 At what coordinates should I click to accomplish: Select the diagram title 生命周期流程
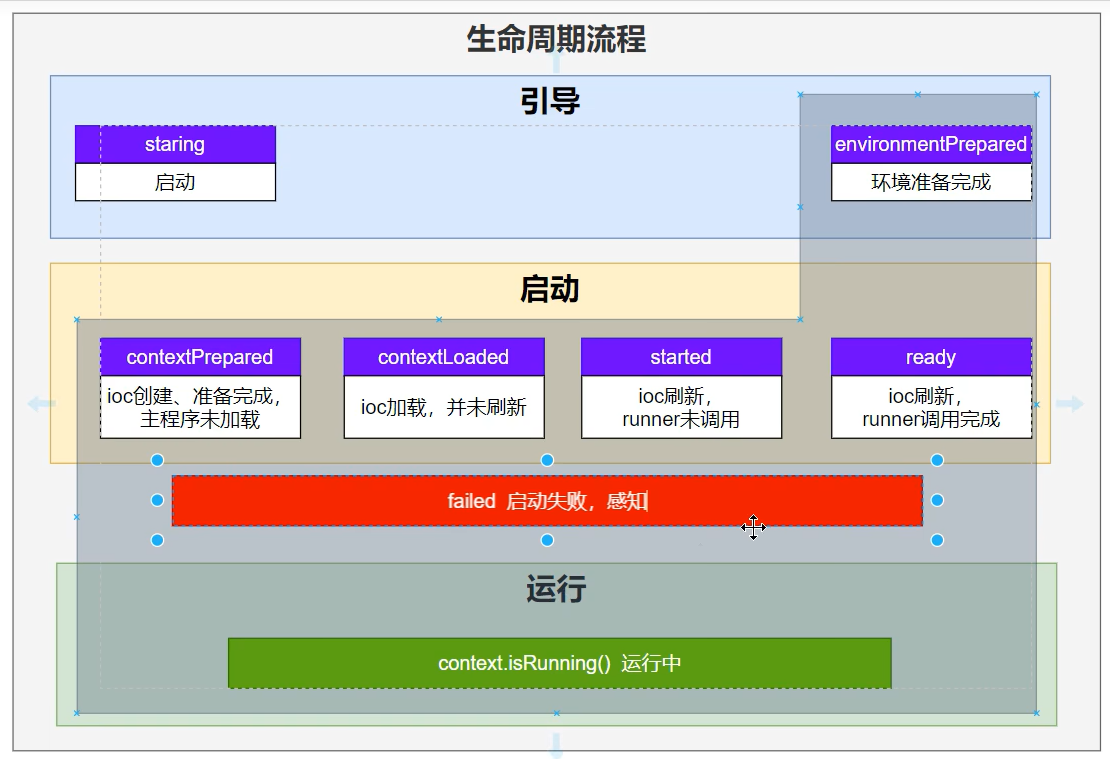pyautogui.click(x=556, y=39)
